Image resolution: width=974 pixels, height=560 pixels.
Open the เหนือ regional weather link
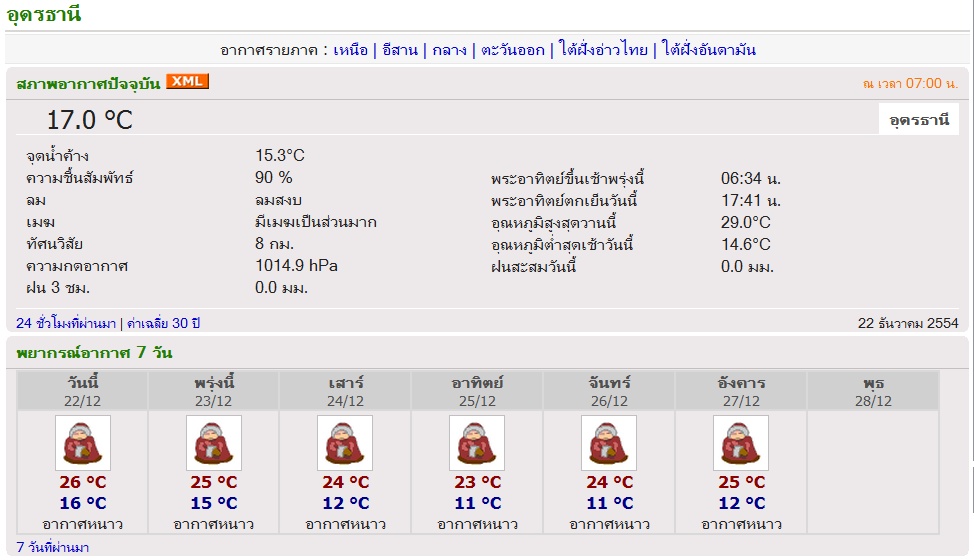coord(350,50)
